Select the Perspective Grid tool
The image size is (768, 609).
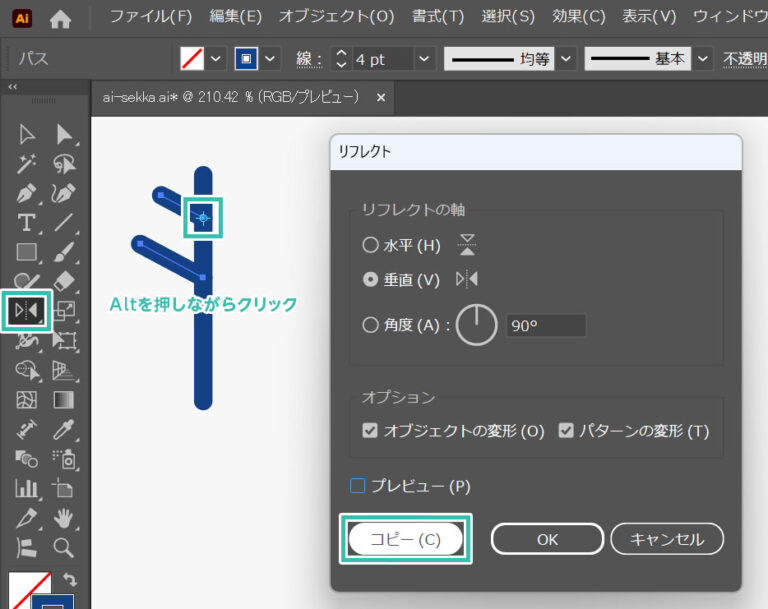(x=64, y=371)
